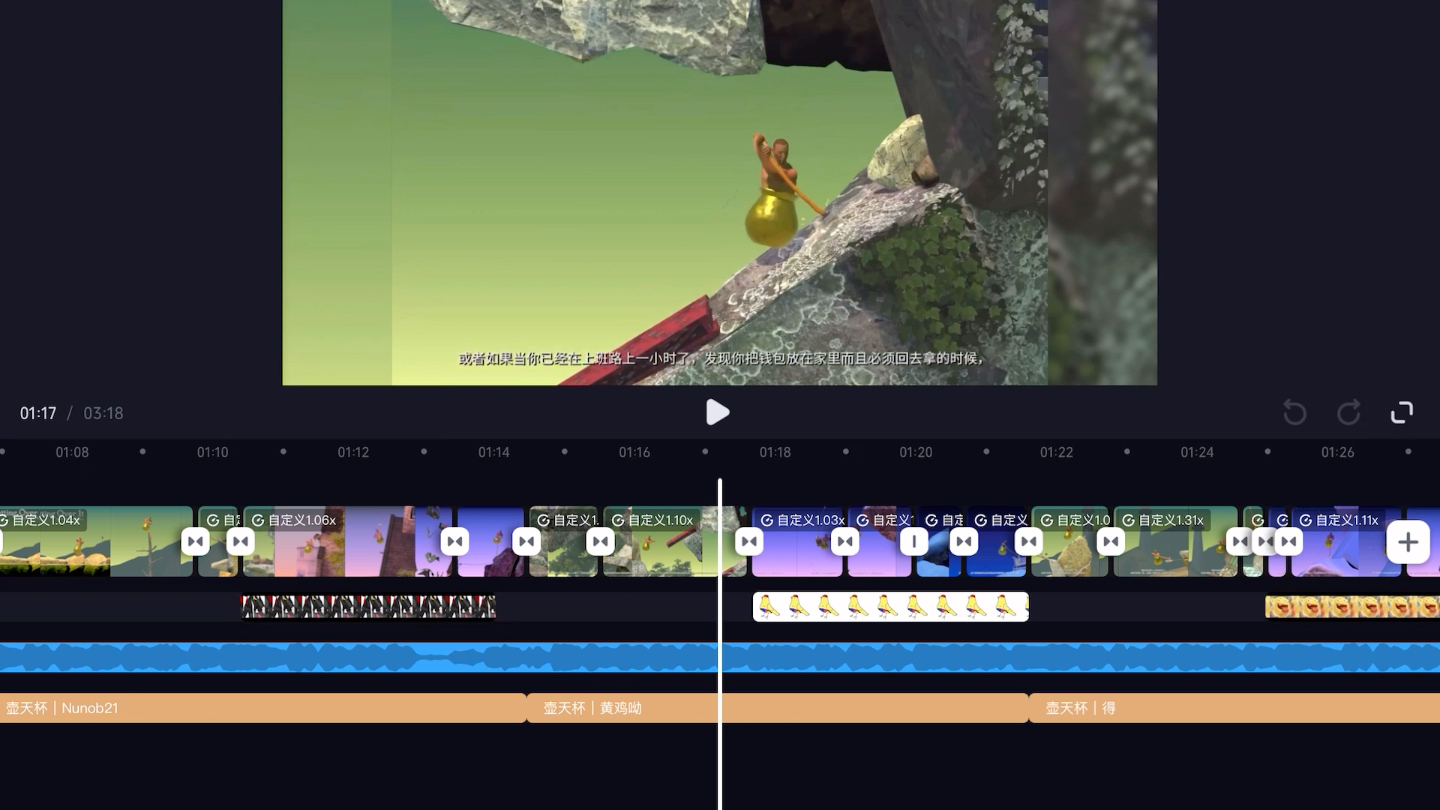Click the current time 01:17 readout

point(38,413)
